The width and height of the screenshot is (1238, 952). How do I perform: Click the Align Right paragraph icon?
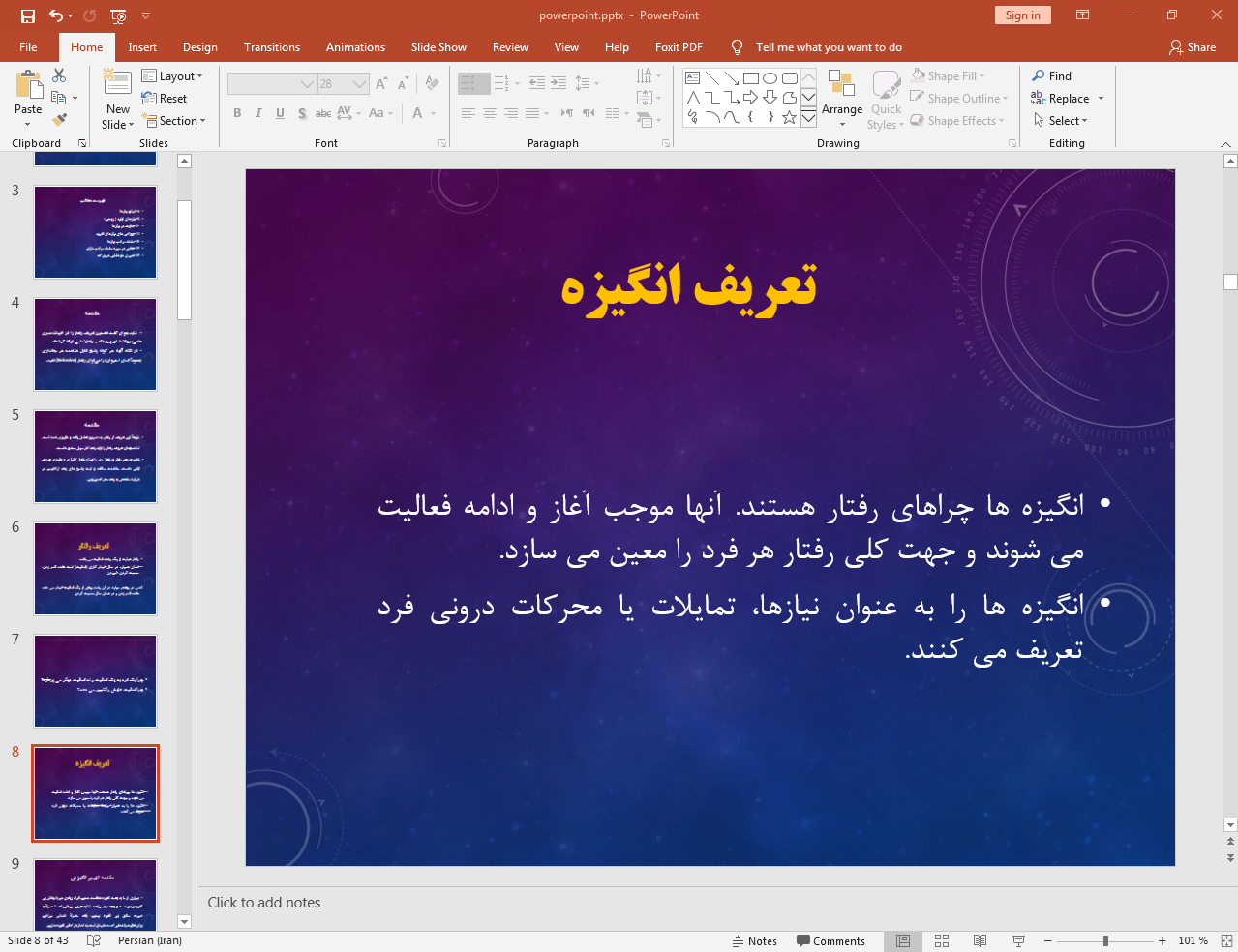pos(510,113)
